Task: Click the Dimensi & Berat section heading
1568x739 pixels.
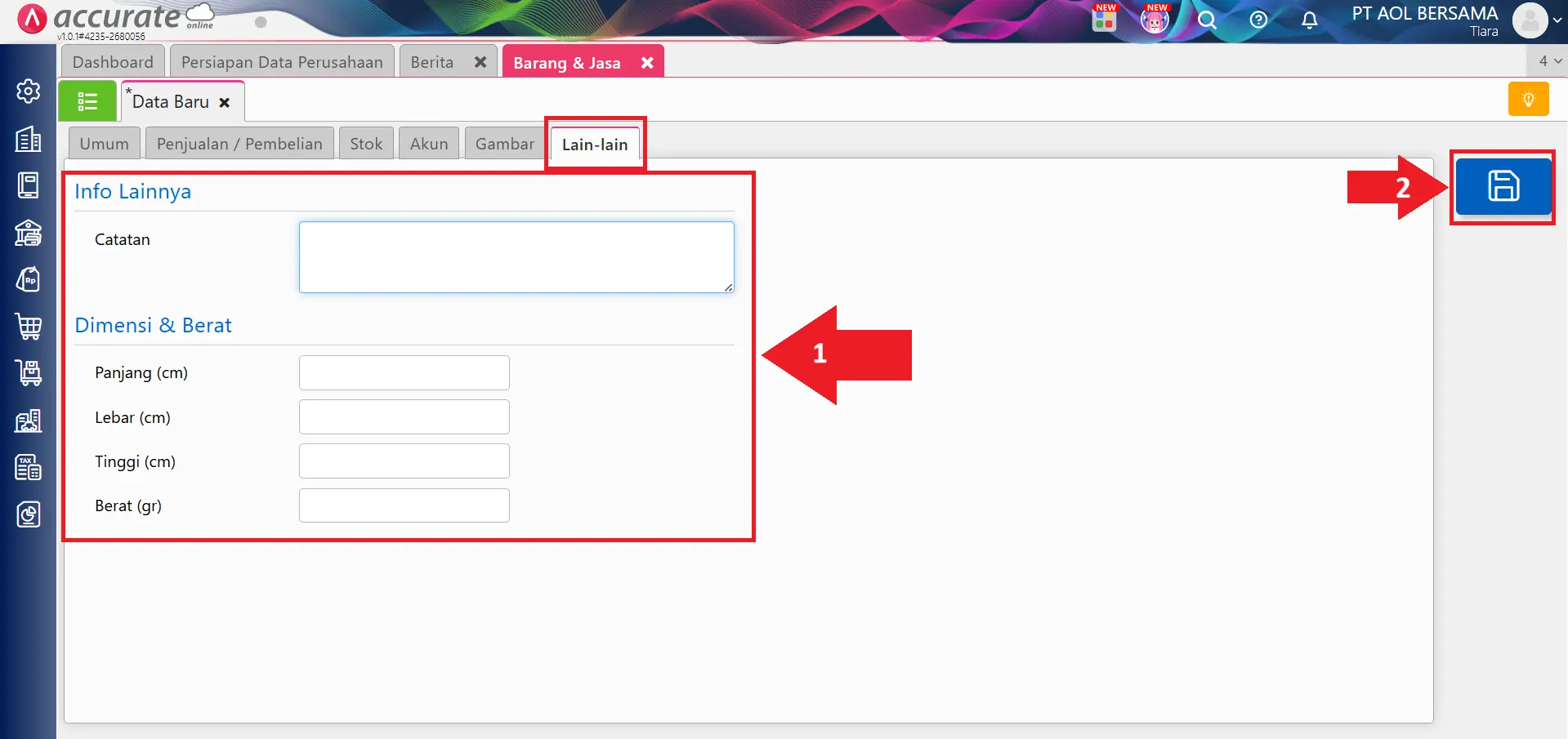Action: (x=154, y=325)
